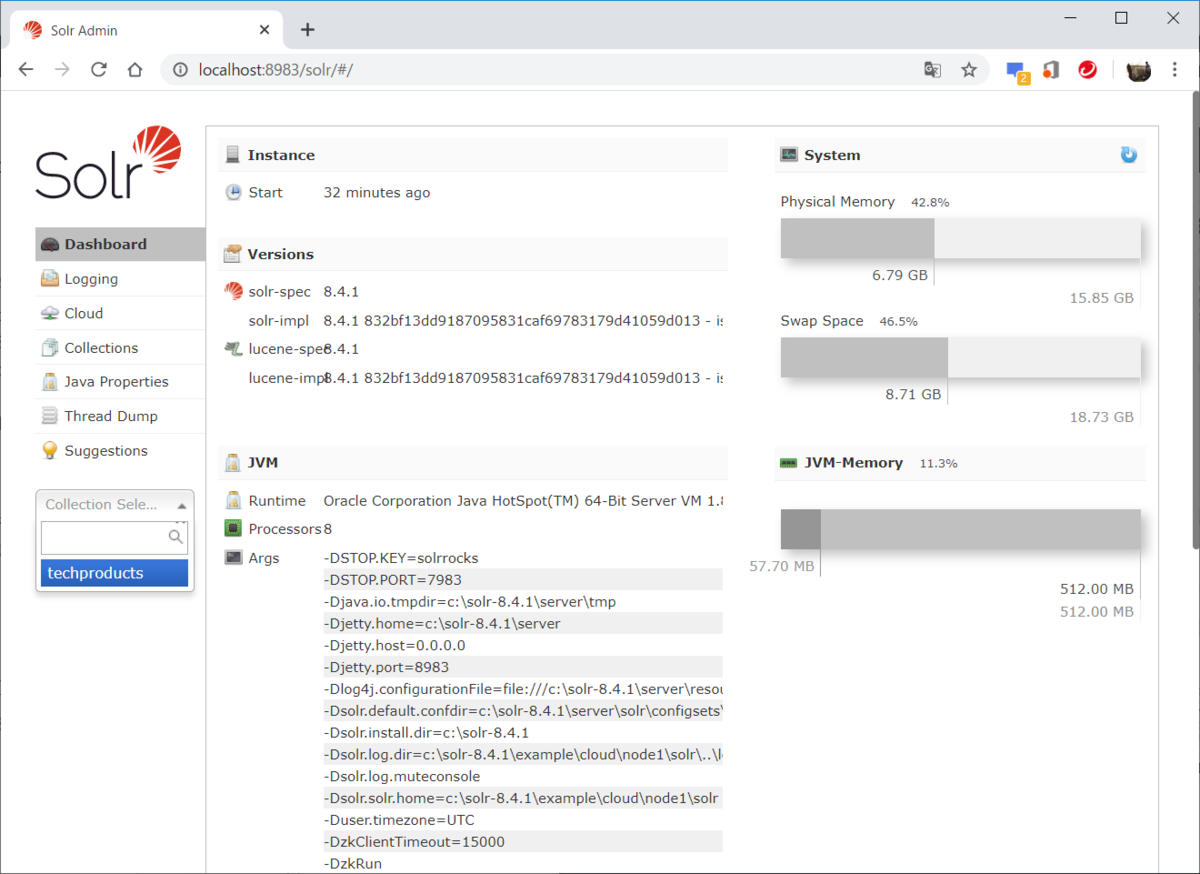Screen dimensions: 1200x874
Task: Click the Logging sidebar icon
Action: pyautogui.click(x=50, y=279)
